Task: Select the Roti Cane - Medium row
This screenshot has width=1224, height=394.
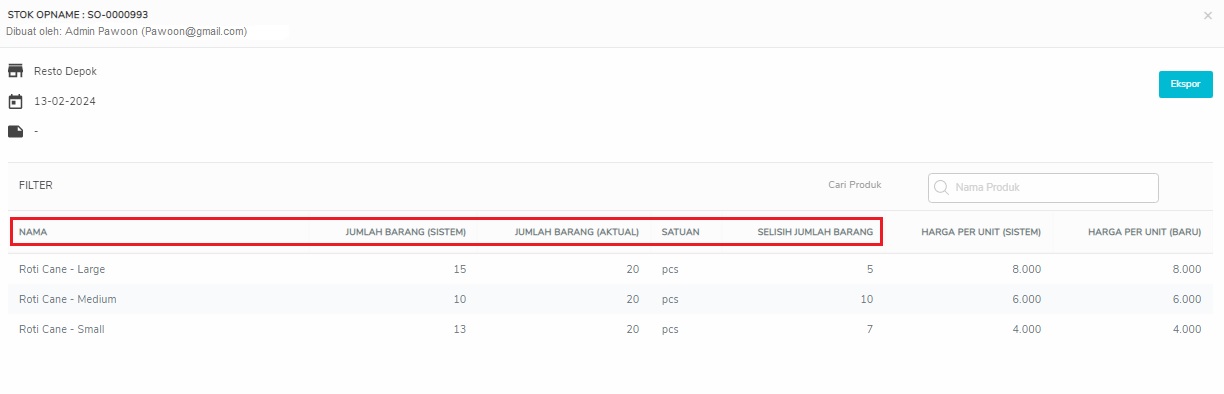Action: [611, 299]
